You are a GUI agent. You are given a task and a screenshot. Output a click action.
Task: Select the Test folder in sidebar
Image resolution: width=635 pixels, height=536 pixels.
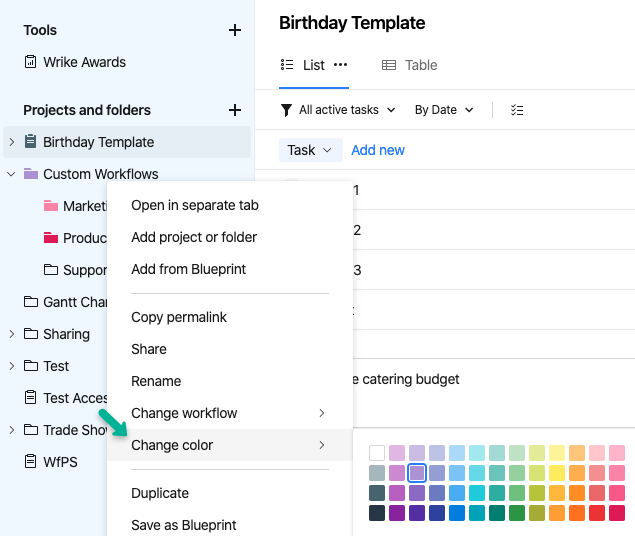[55, 366]
